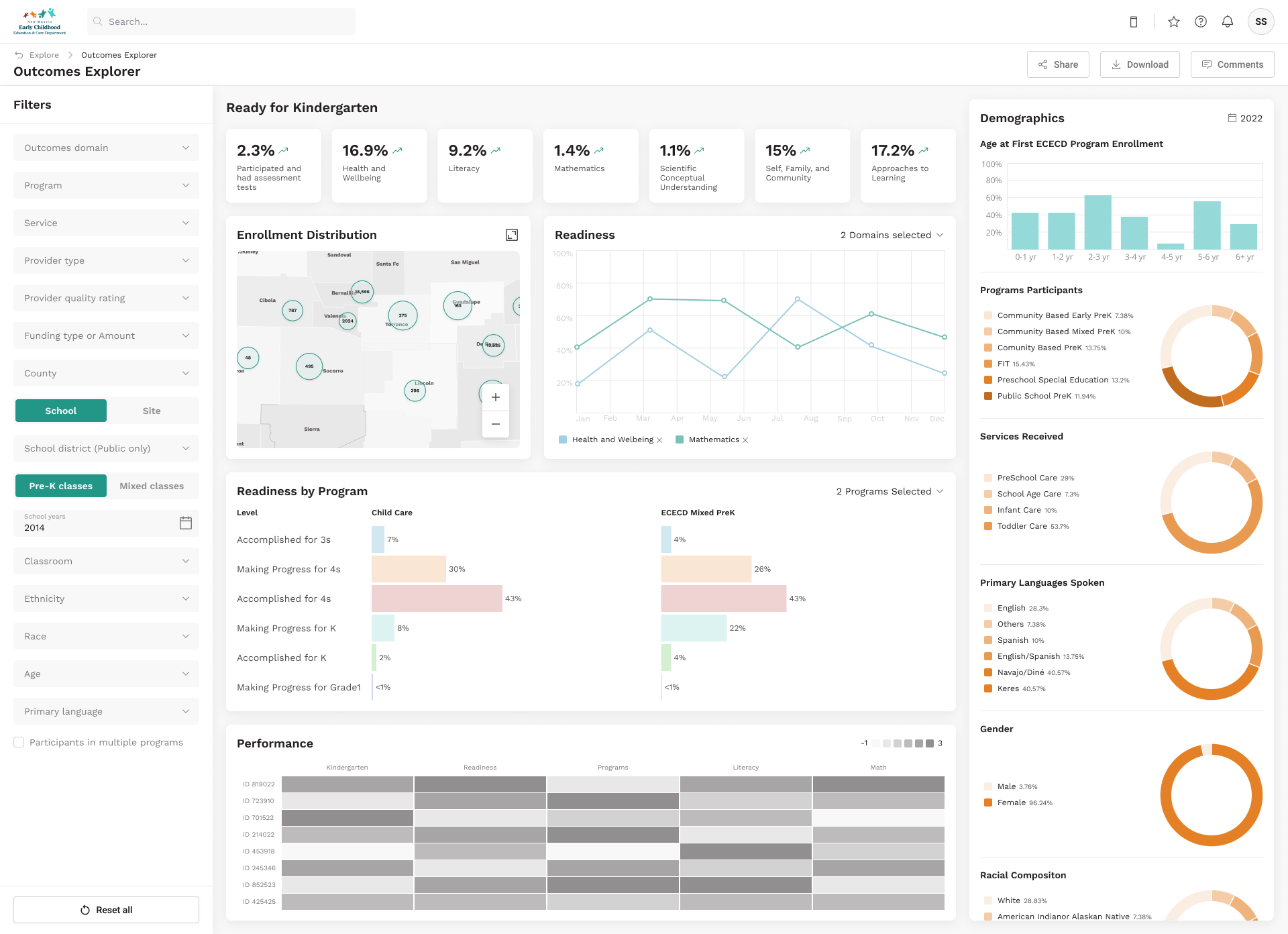
Task: Click the Download button
Action: coord(1140,64)
